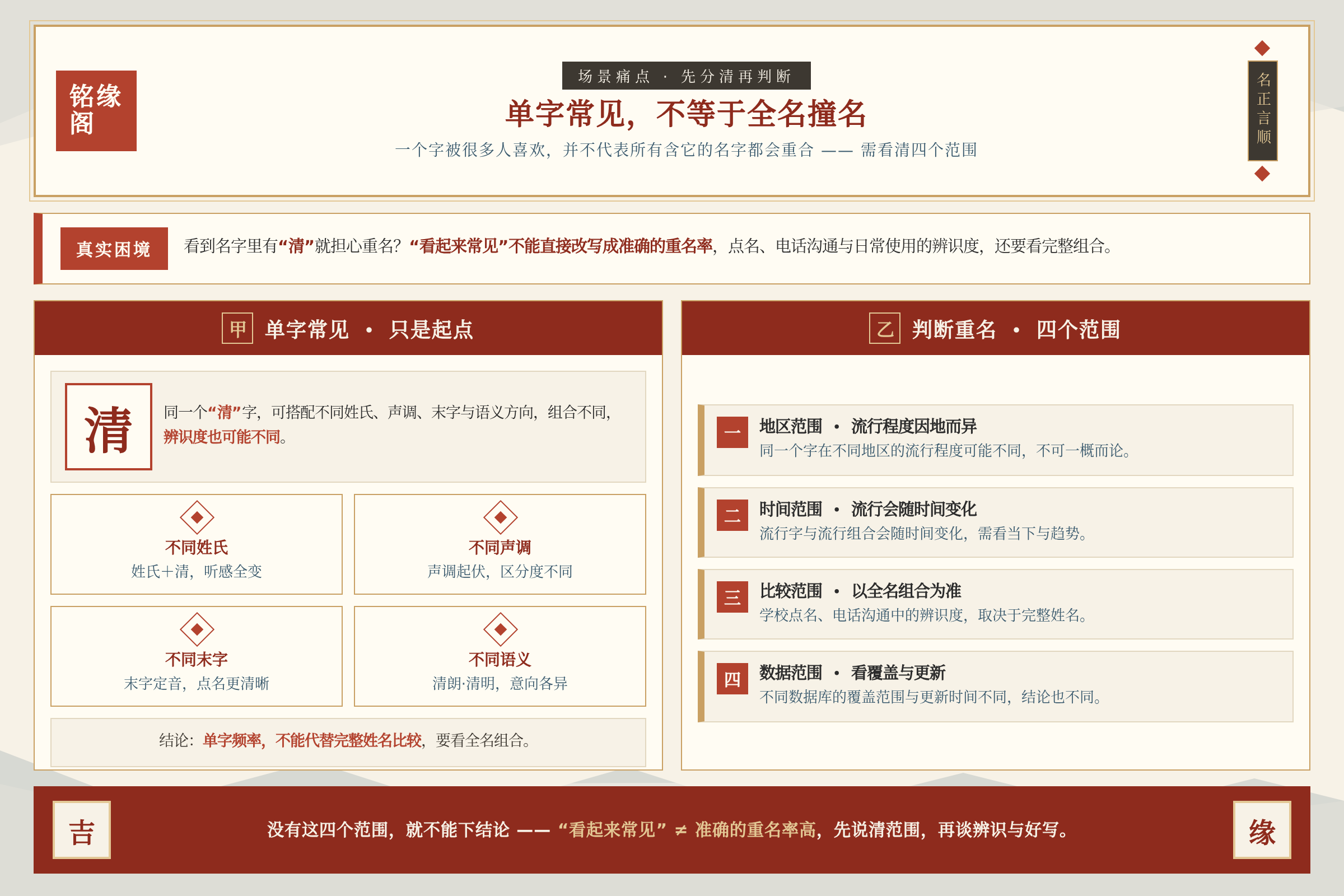Click the conclusion line 单字频率，不能代替完整姓名比较
1344x896 pixels.
pyautogui.click(x=312, y=740)
